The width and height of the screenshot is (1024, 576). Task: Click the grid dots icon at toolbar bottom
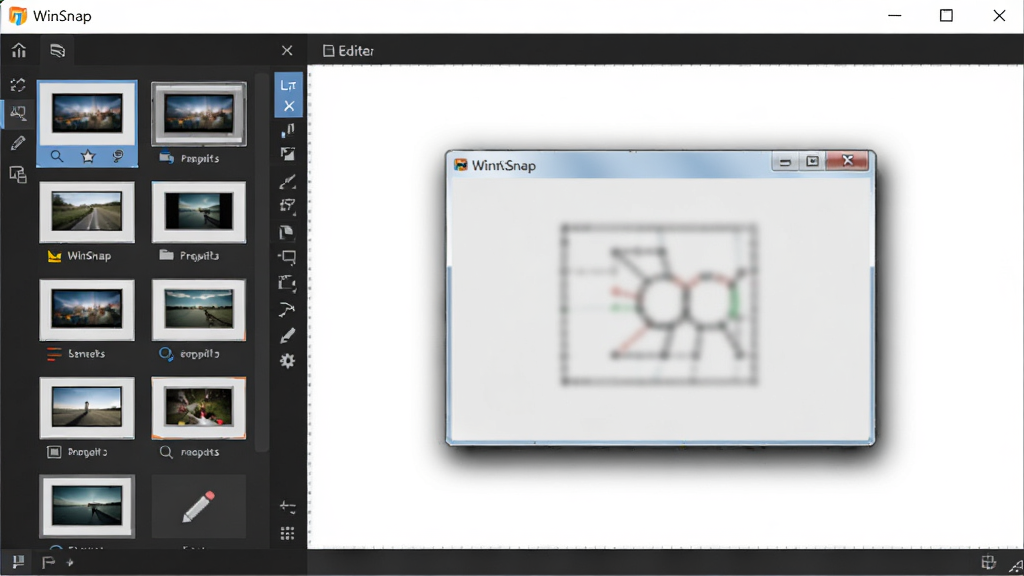287,534
